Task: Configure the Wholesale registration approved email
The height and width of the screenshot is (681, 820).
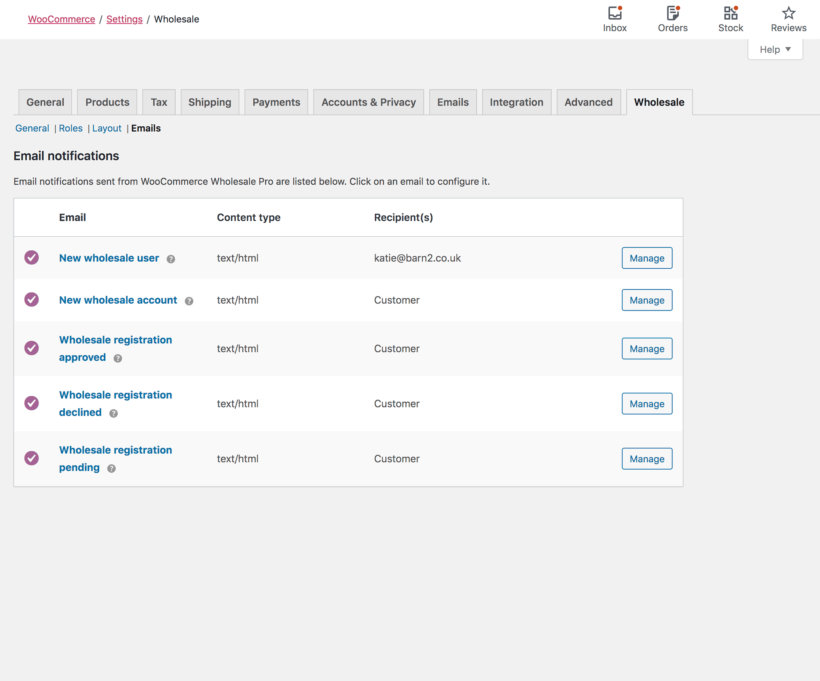Action: [x=646, y=348]
